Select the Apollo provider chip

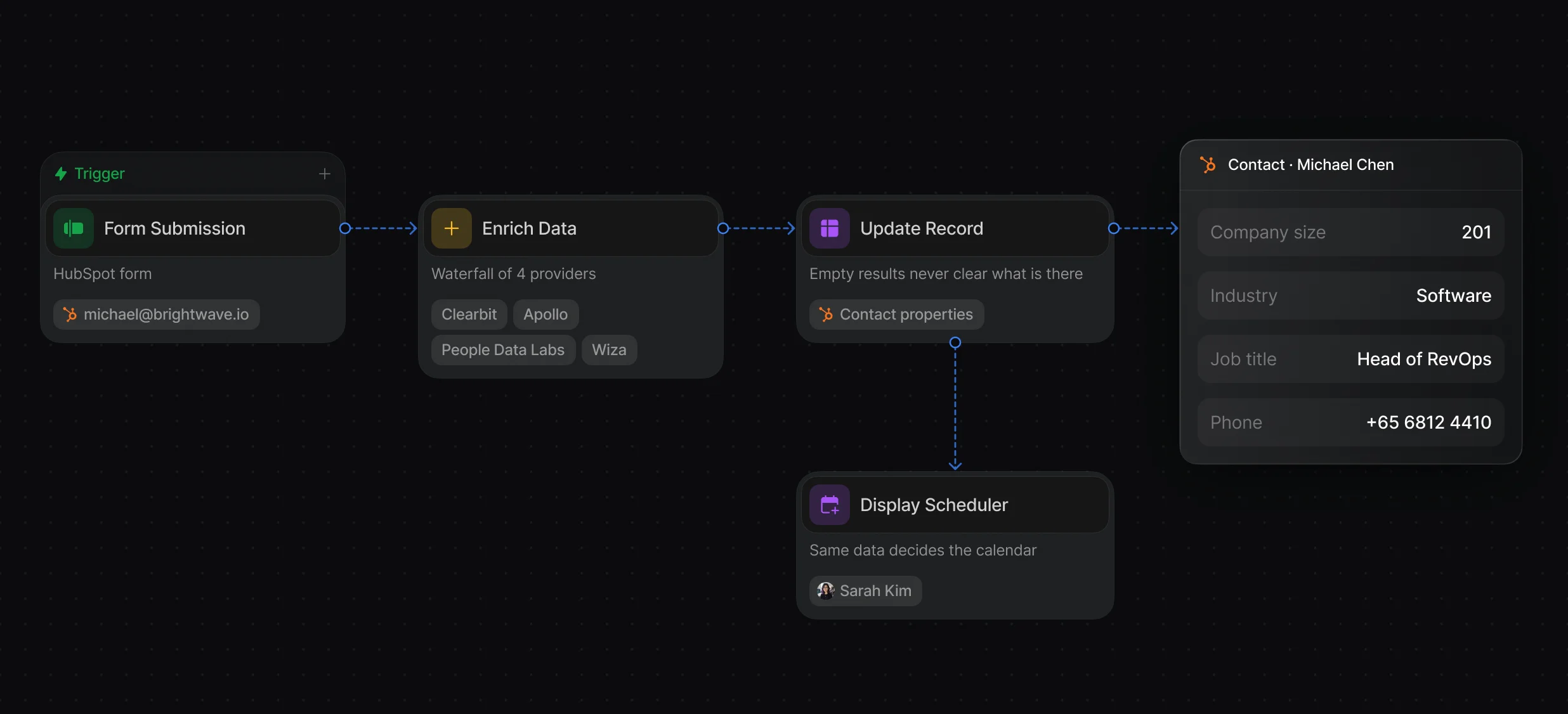(x=546, y=315)
